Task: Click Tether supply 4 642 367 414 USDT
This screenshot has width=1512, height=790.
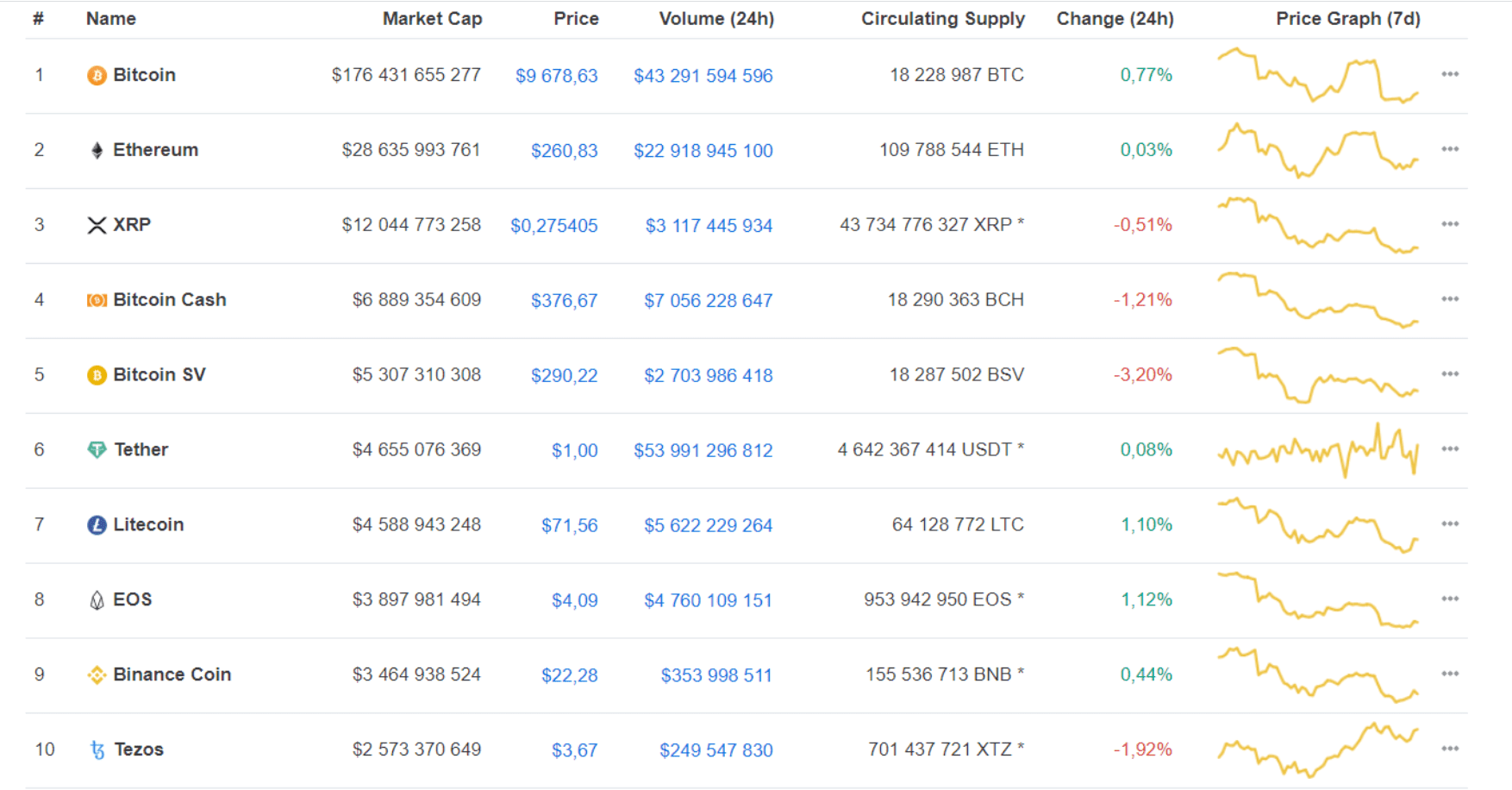Action: tap(925, 450)
